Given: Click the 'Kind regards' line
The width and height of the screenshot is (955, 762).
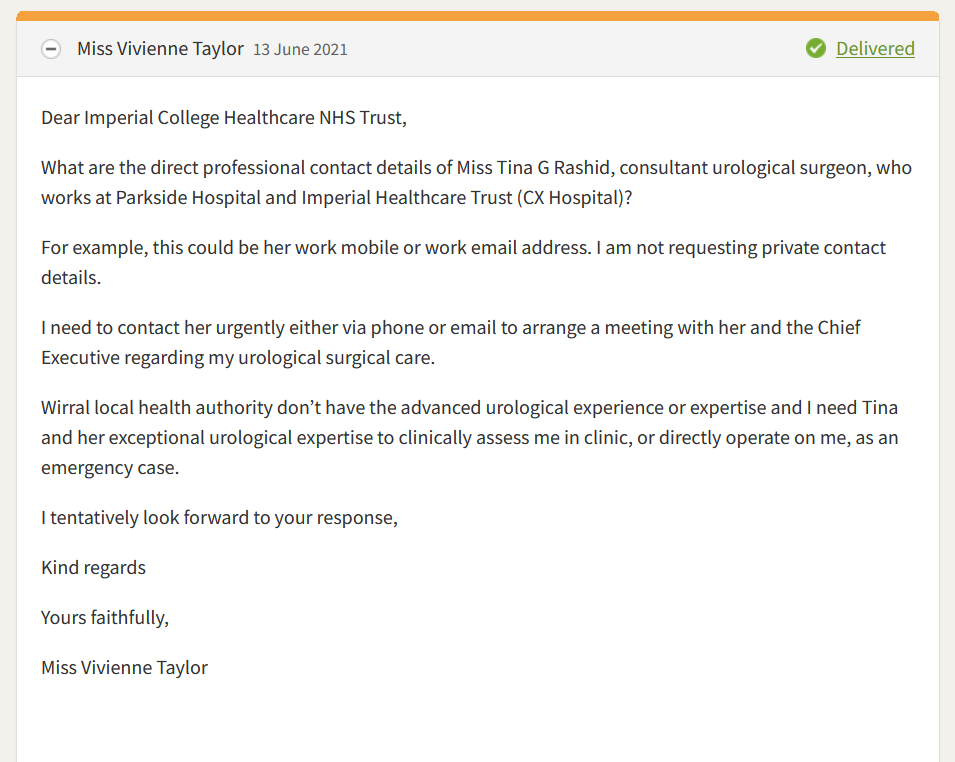Looking at the screenshot, I should pos(93,568).
